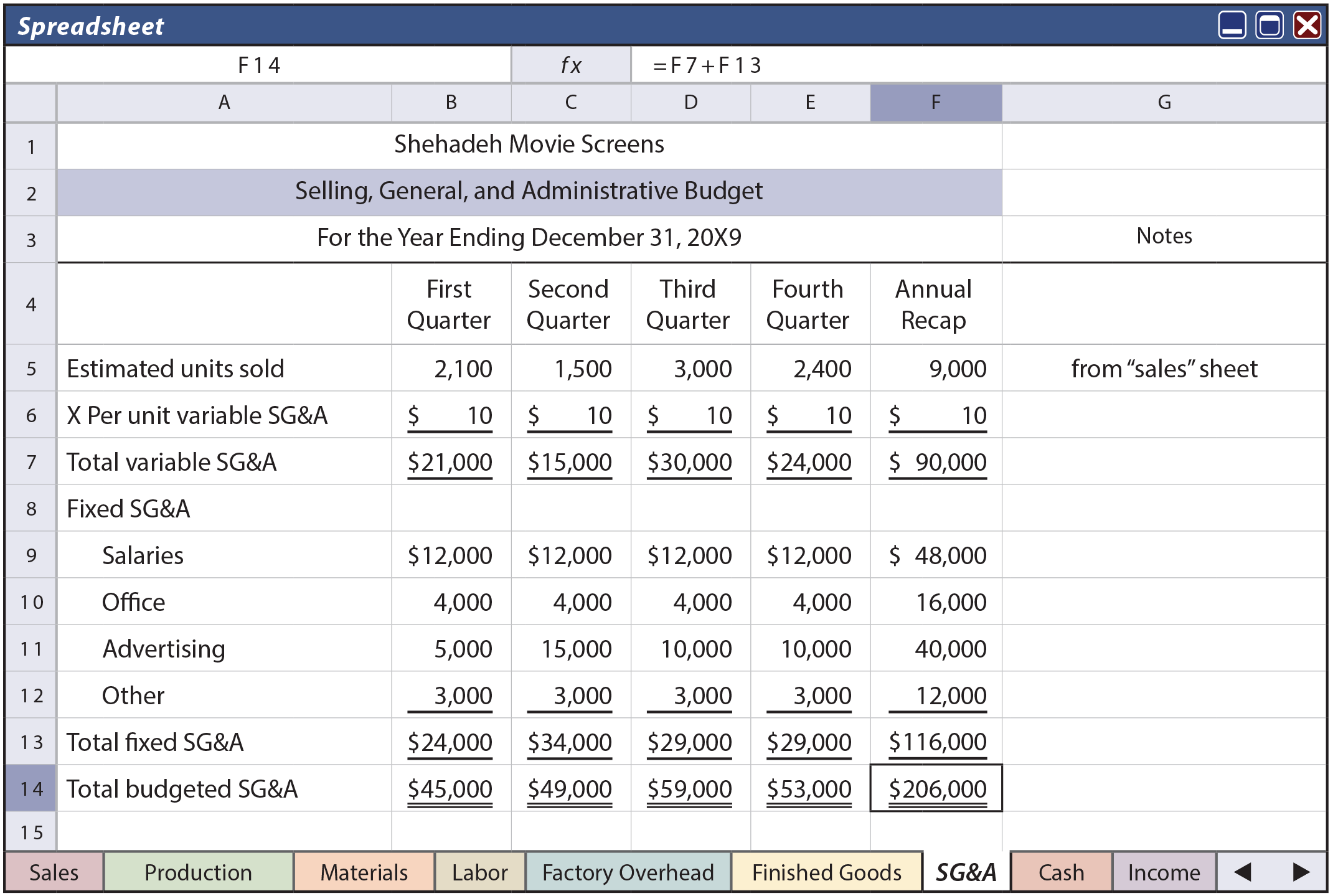Click second quarter total variable $15,000
Image resolution: width=1333 pixels, height=896 pixels.
pyautogui.click(x=571, y=461)
